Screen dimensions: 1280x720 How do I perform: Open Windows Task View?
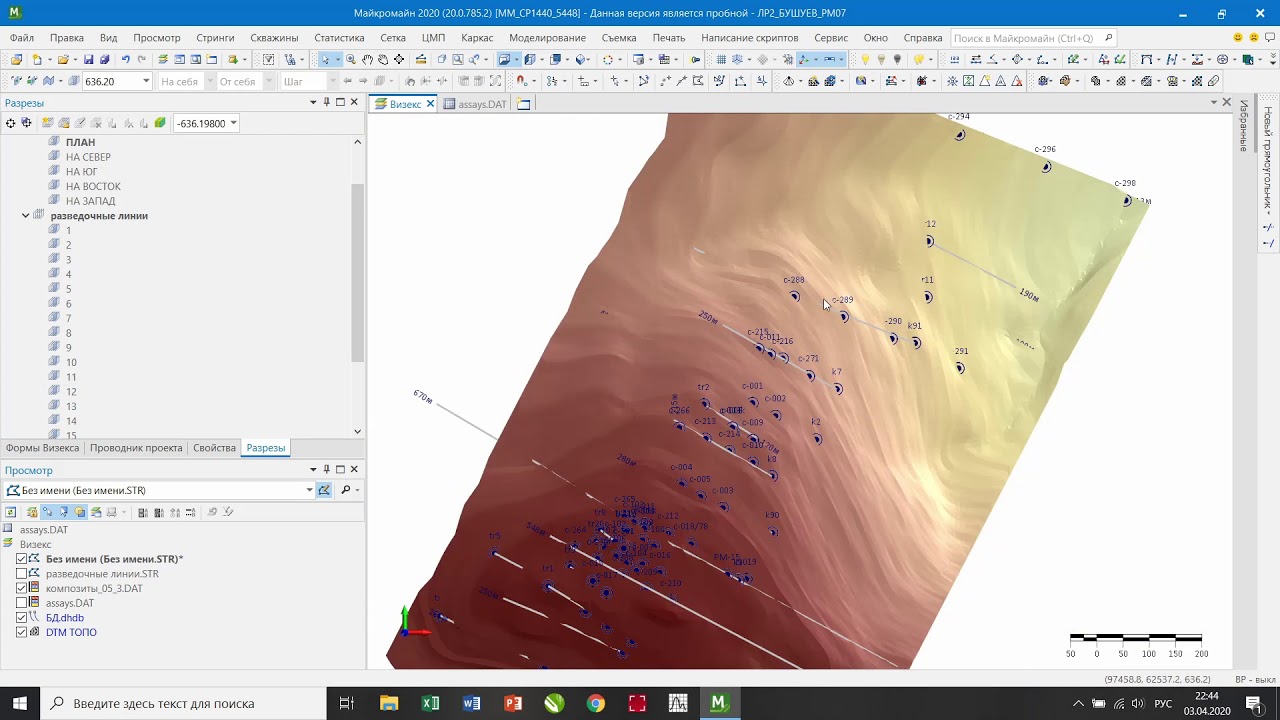tap(347, 703)
